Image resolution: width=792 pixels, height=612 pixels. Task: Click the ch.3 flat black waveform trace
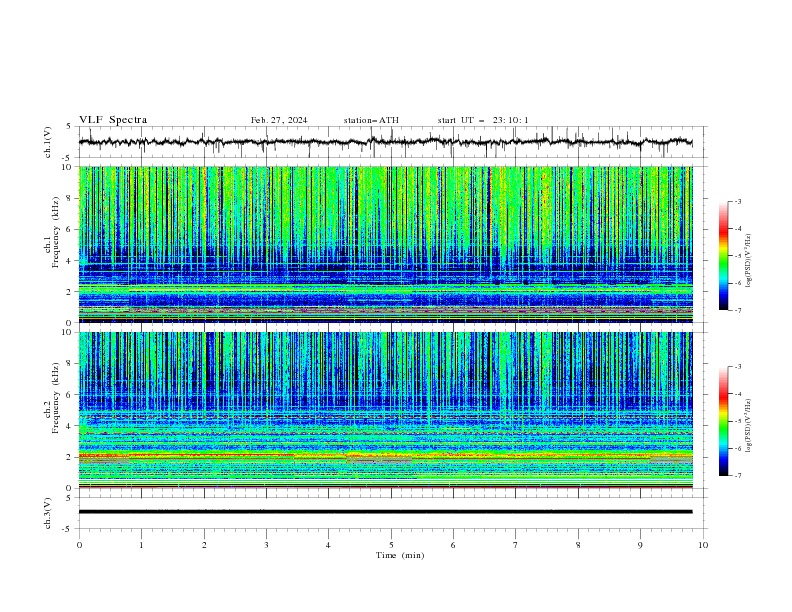[x=385, y=512]
